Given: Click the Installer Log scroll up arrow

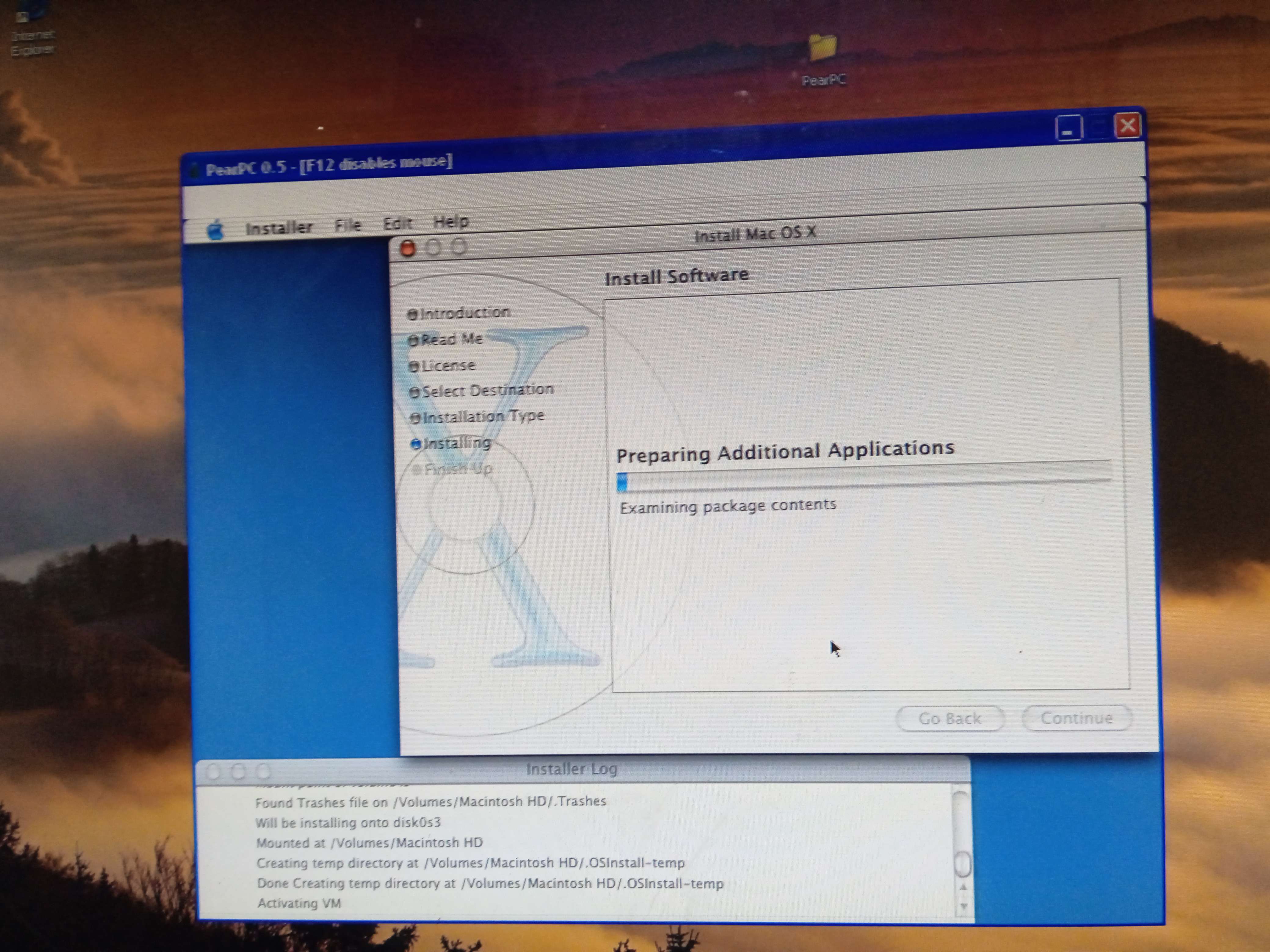Looking at the screenshot, I should (x=963, y=887).
